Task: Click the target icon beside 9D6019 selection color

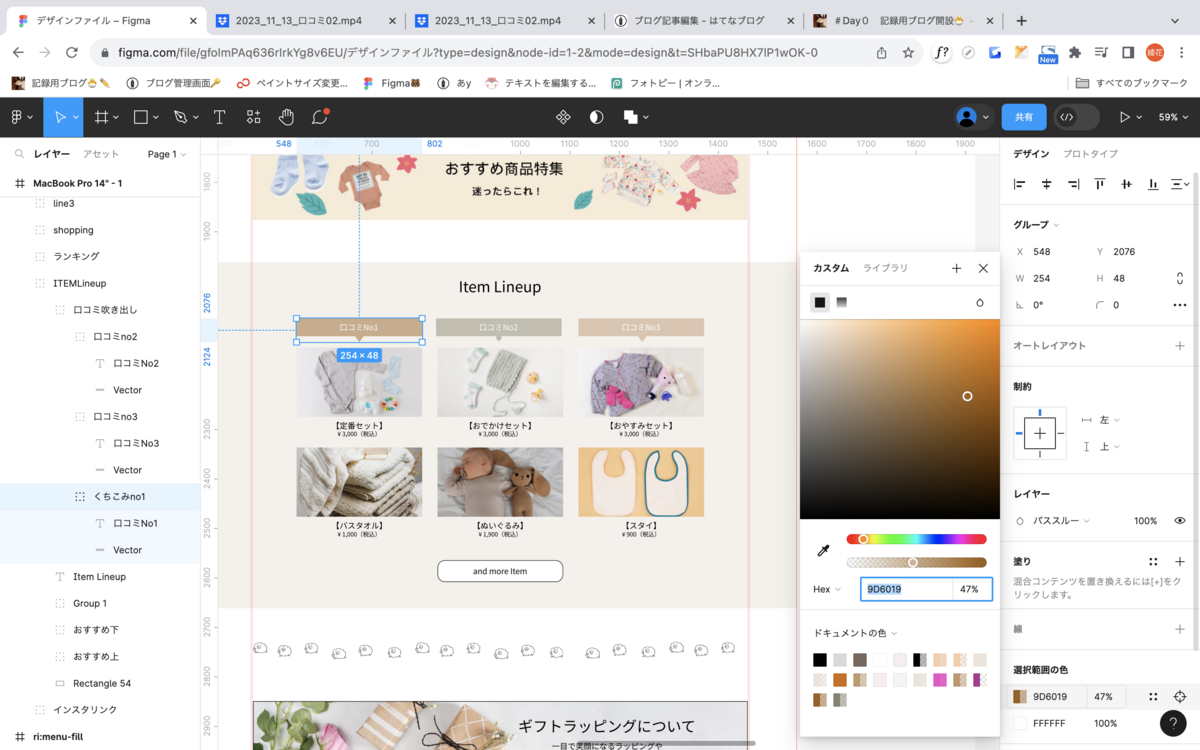Action: [1180, 697]
